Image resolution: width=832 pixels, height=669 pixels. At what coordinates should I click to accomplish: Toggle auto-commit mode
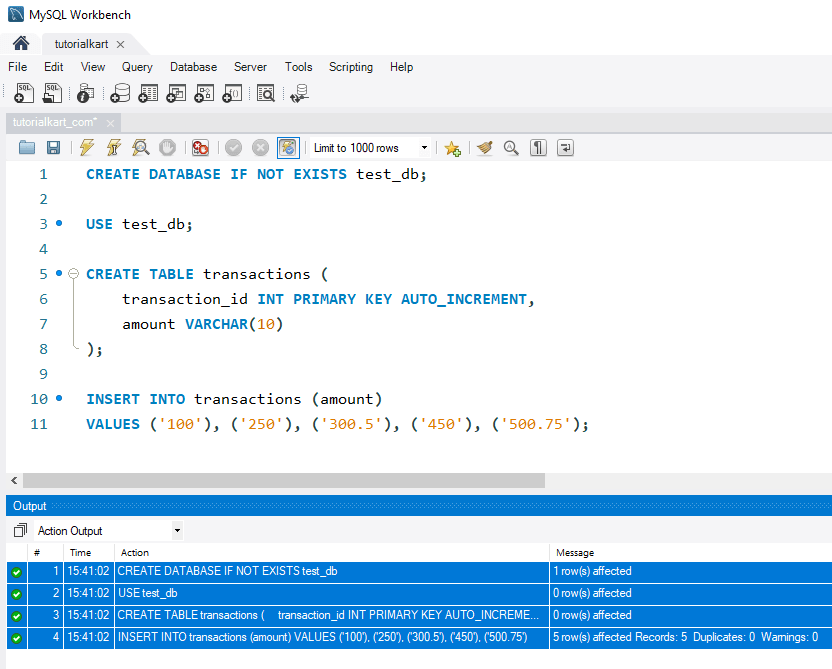tap(288, 147)
